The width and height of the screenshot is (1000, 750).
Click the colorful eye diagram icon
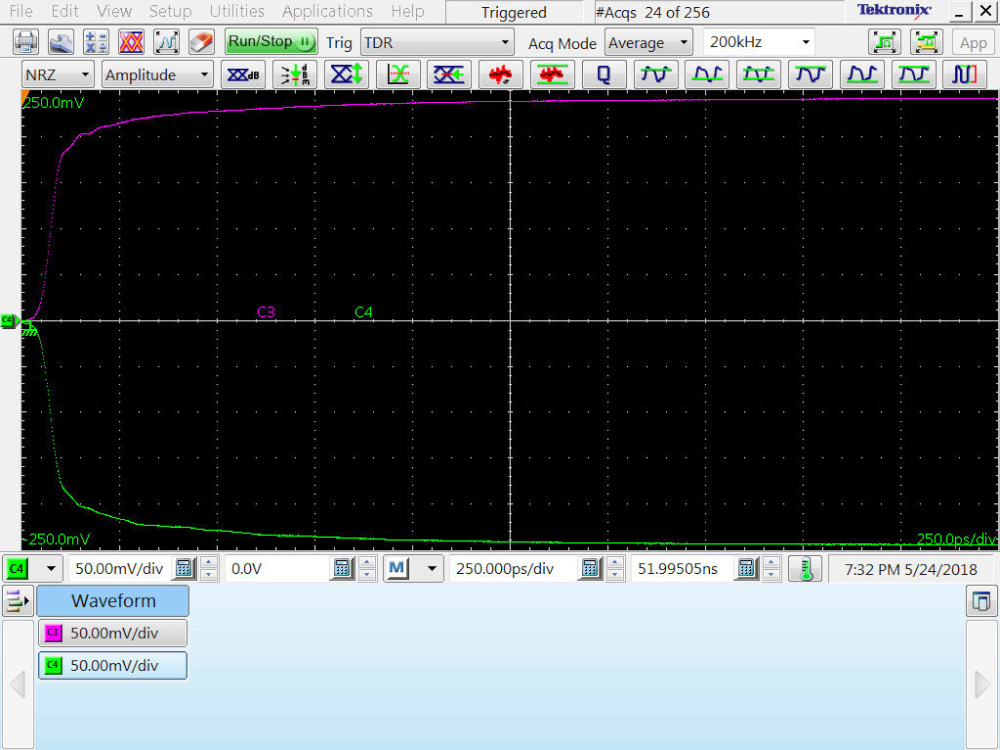131,42
